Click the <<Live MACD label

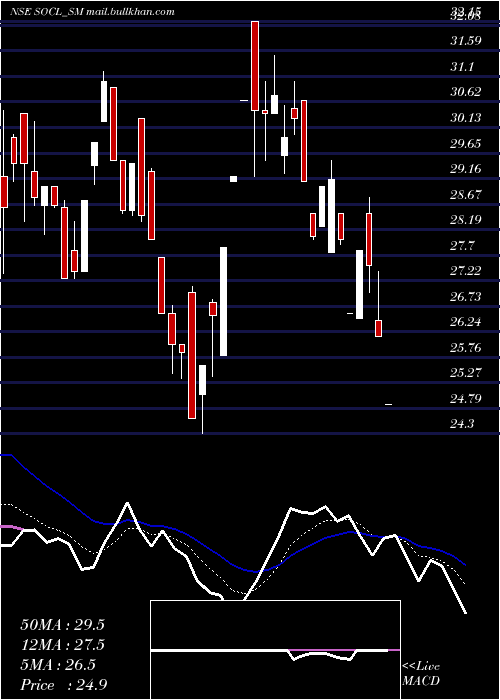[421, 674]
